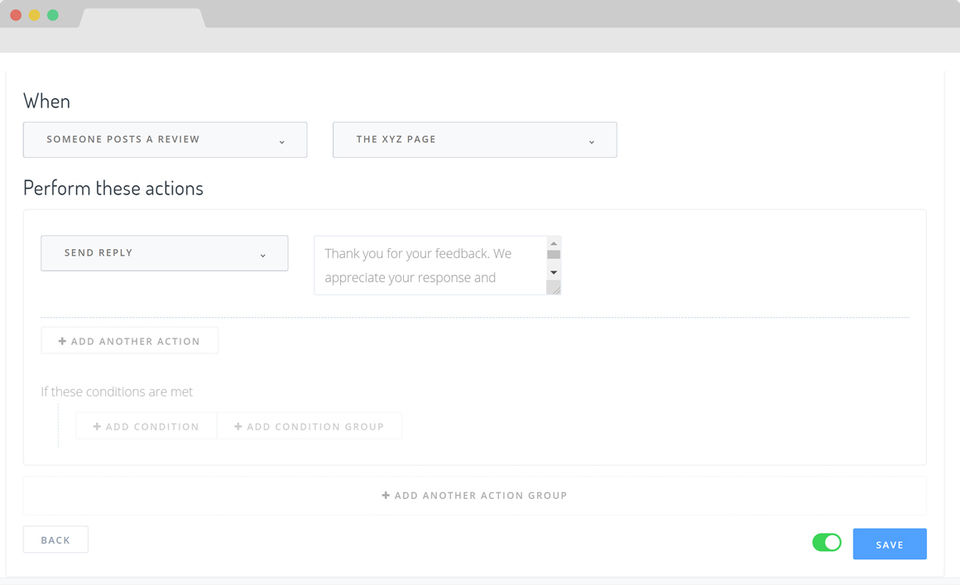Click the plus icon on Add Another Action Group
This screenshot has width=960, height=585.
(386, 495)
